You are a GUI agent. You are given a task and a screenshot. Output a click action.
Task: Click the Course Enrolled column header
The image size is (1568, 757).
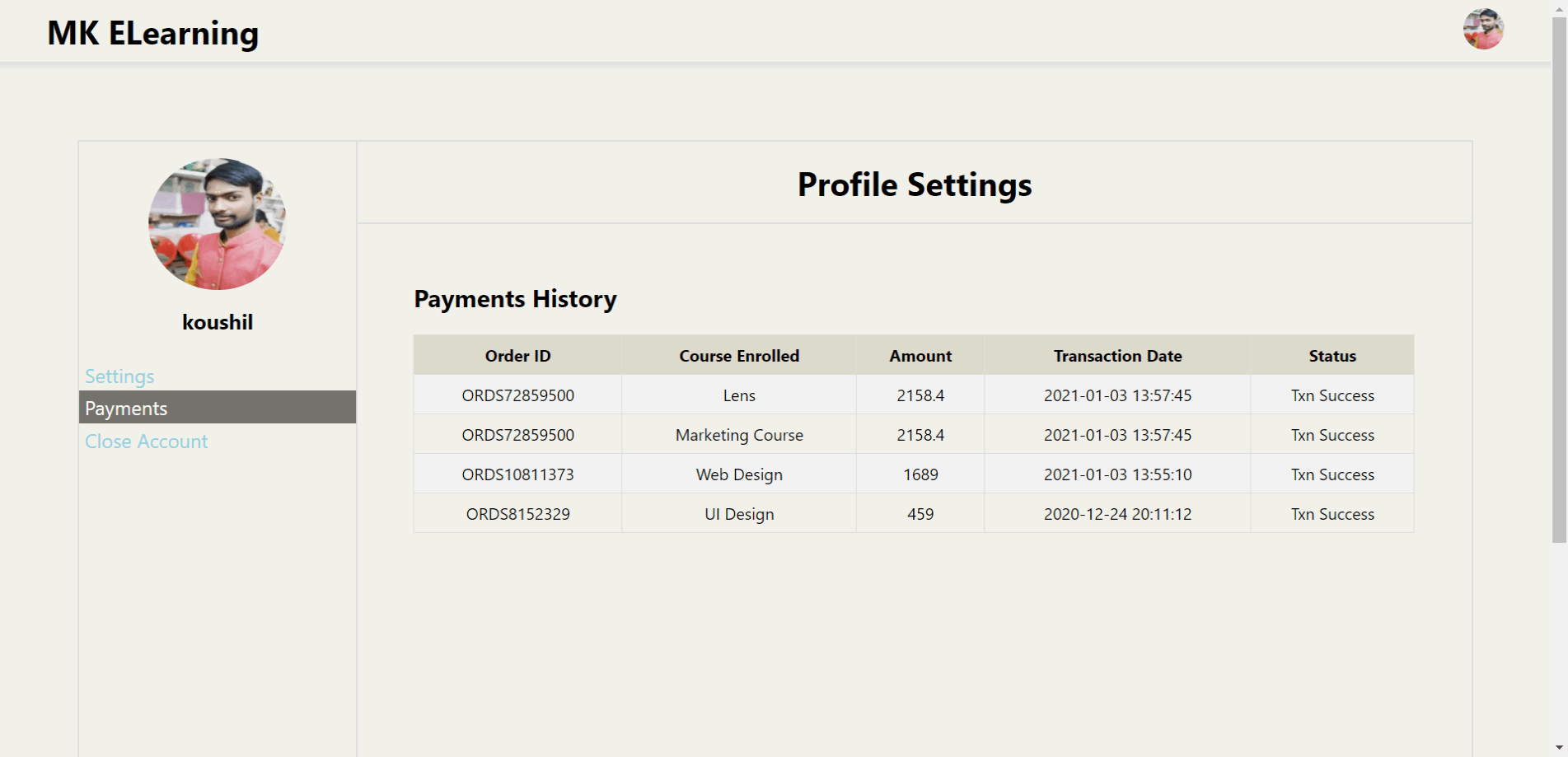click(x=739, y=356)
